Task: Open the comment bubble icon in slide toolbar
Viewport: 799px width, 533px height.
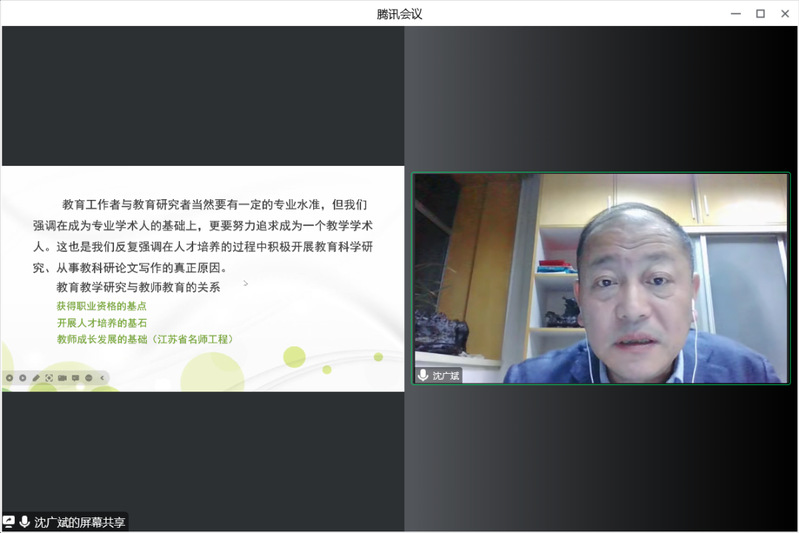Action: coord(75,377)
